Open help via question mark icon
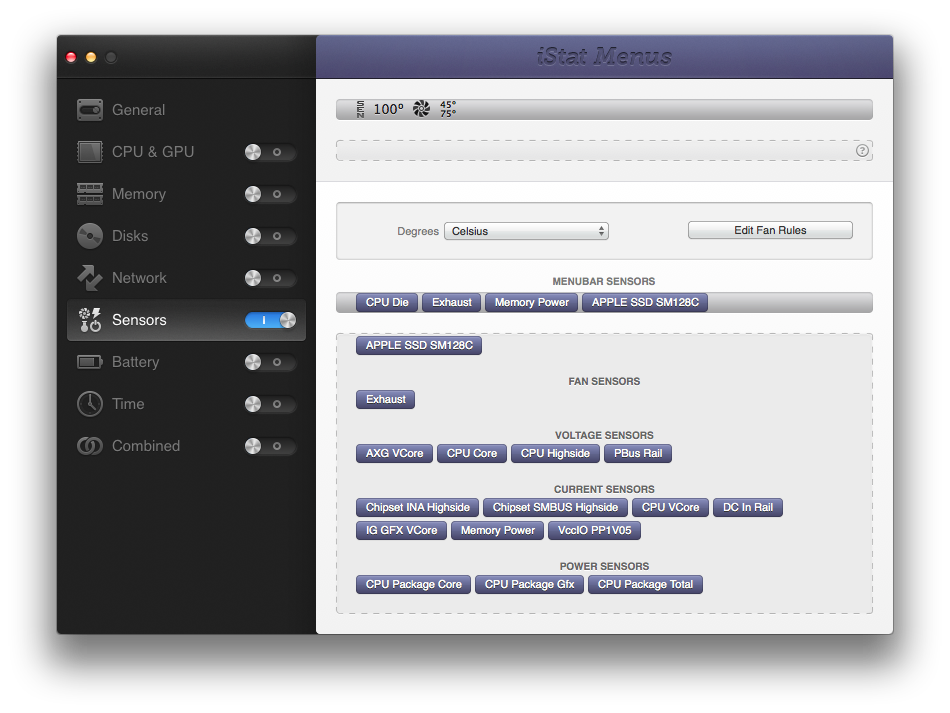The height and width of the screenshot is (713, 950). tap(862, 151)
